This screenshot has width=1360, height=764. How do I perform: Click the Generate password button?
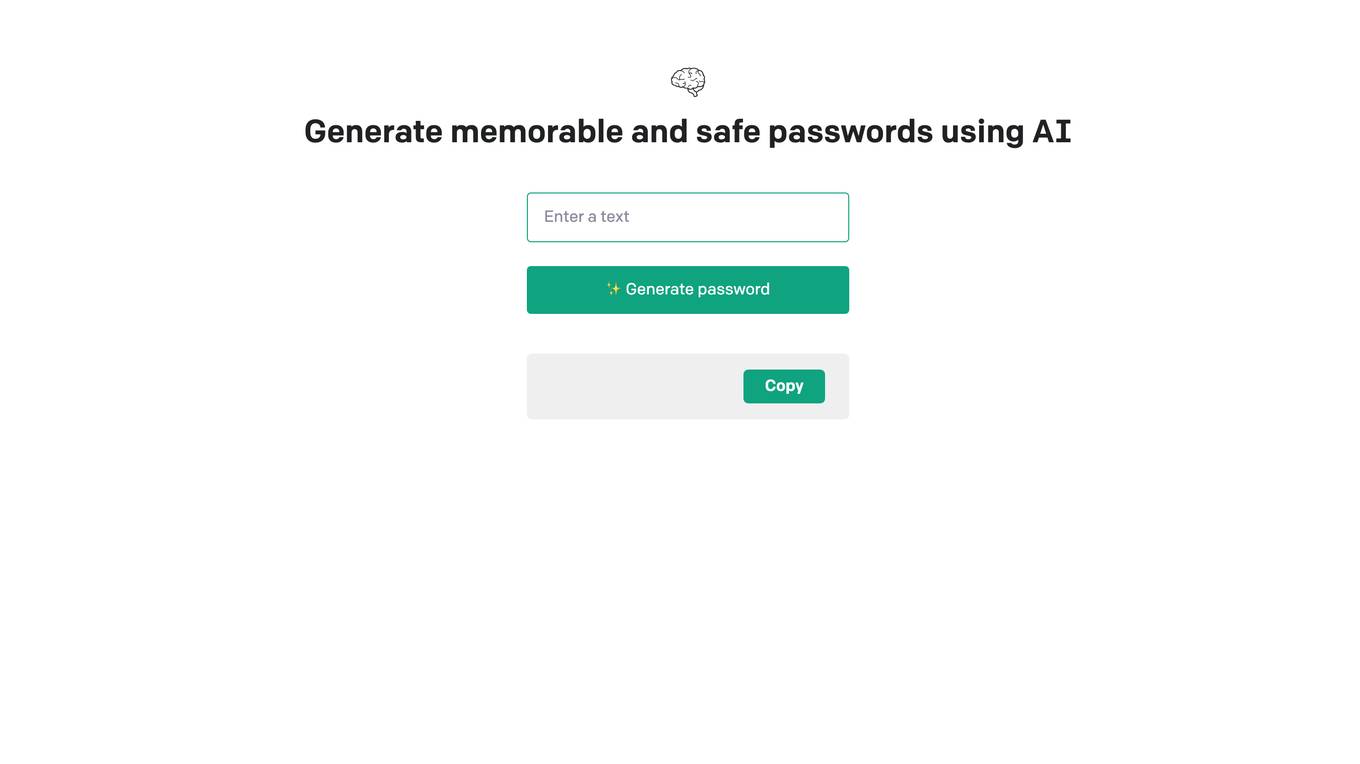pos(688,290)
